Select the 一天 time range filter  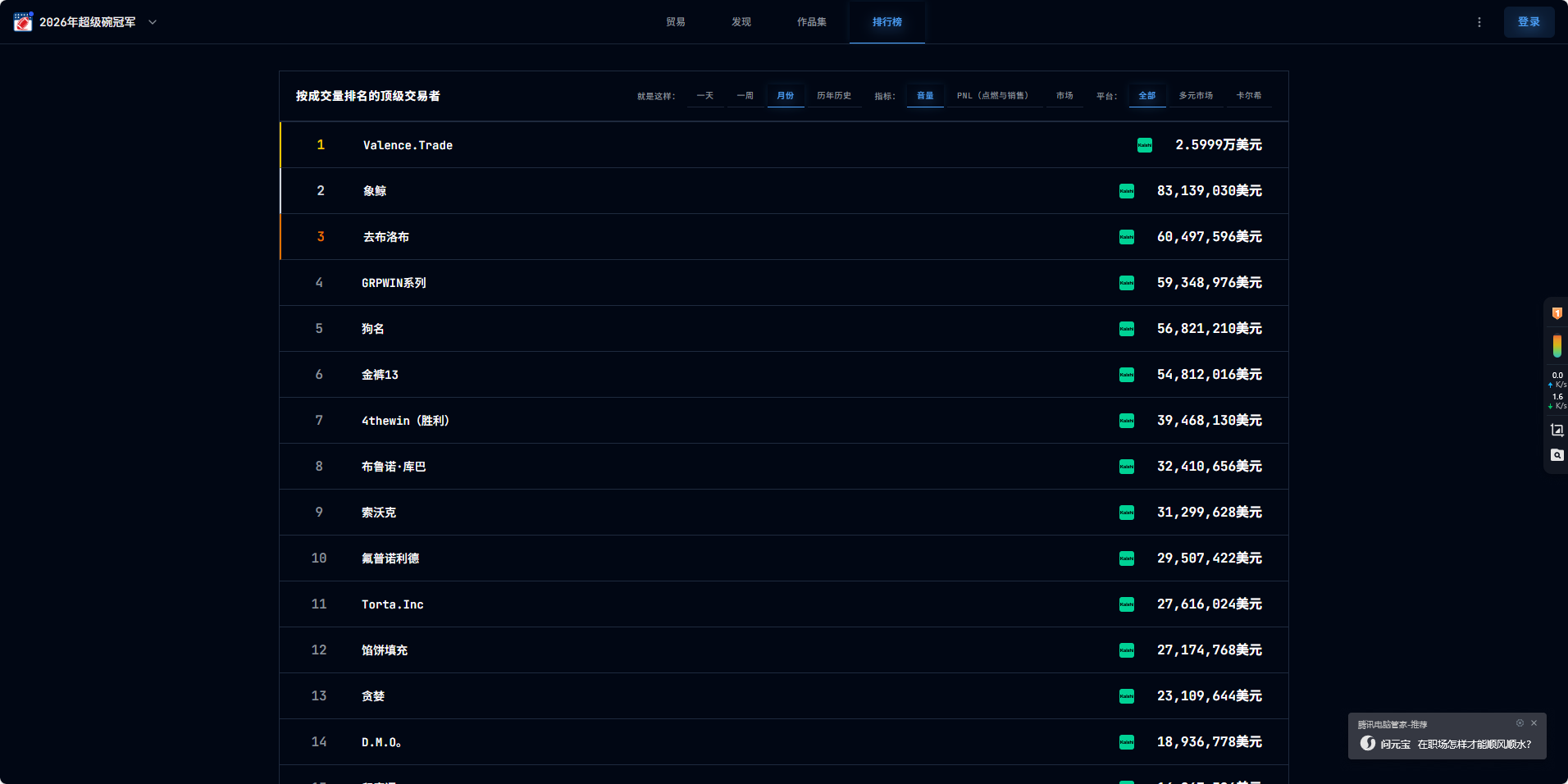tap(704, 96)
